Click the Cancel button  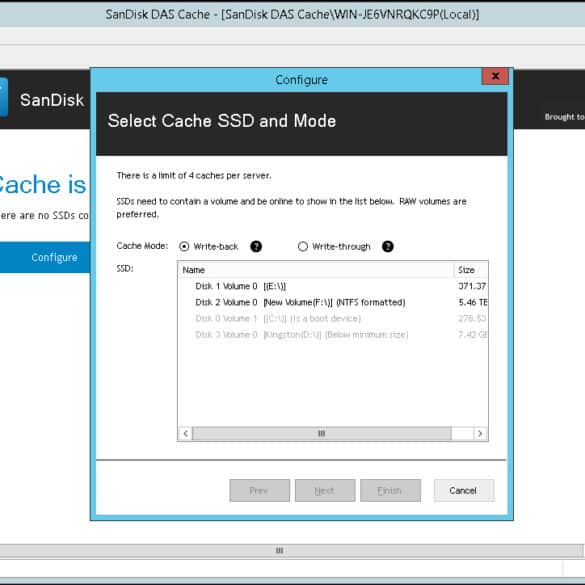coord(464,491)
